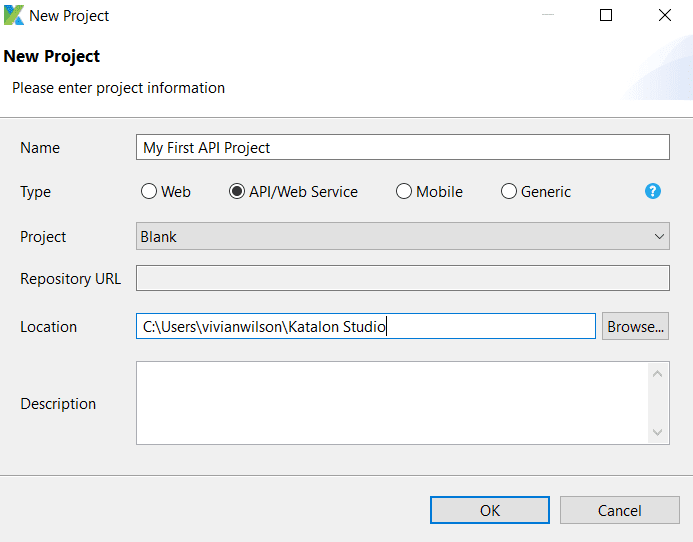Focus the Repository URL field
The width and height of the screenshot is (693, 542).
click(x=403, y=278)
